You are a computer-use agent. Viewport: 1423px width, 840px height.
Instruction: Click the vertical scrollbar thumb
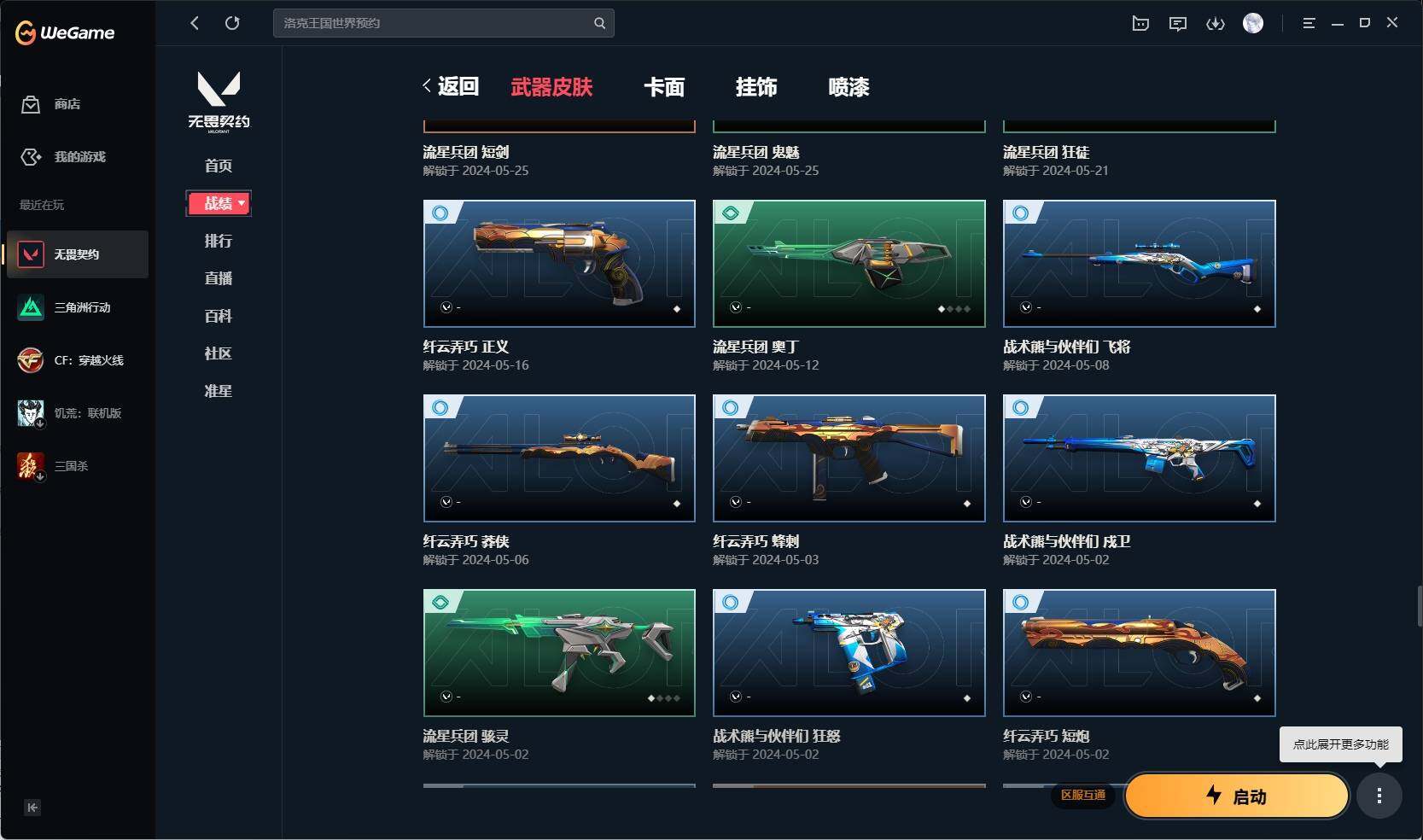pos(1419,606)
